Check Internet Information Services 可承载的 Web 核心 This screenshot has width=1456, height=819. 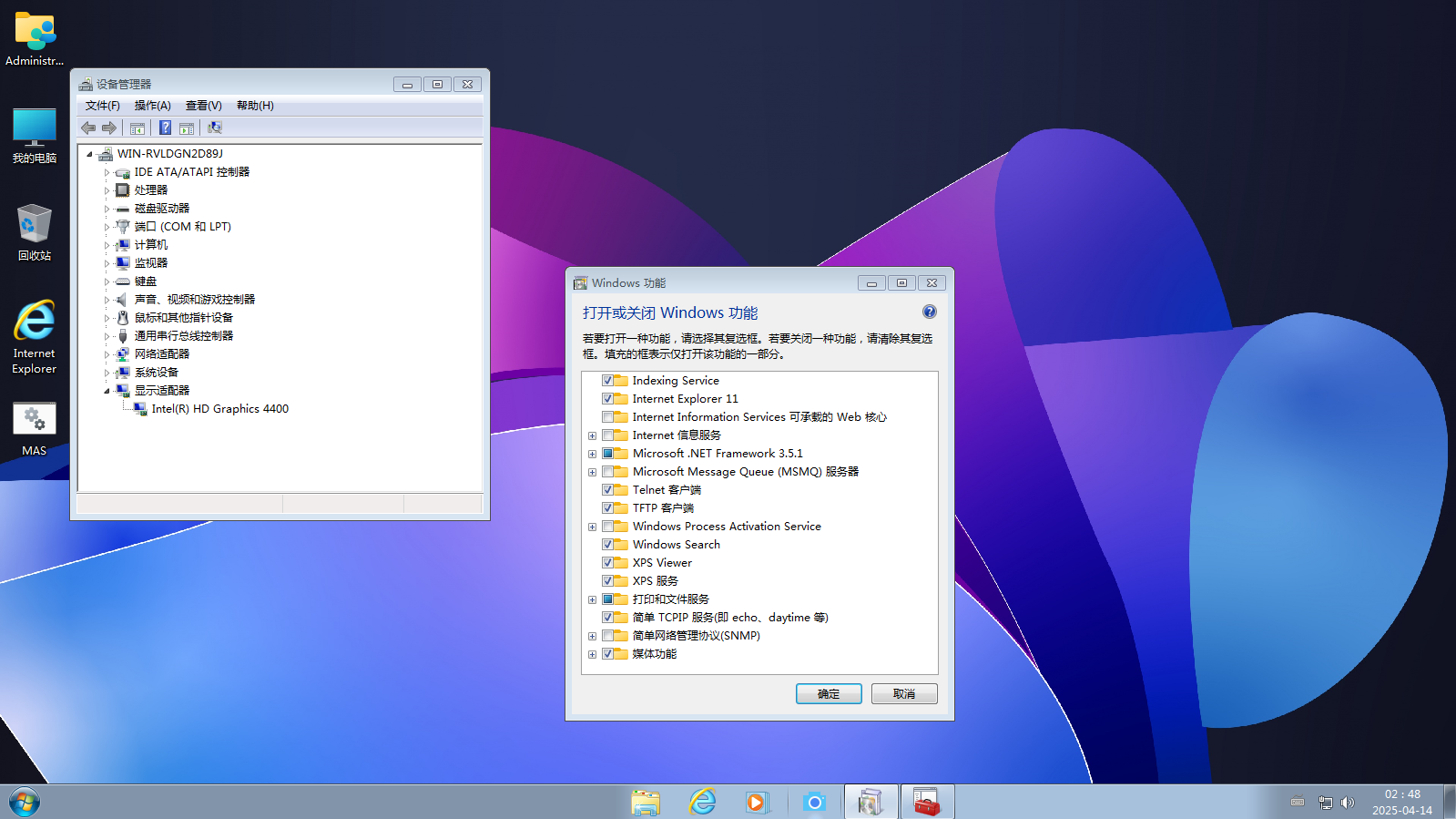point(607,417)
